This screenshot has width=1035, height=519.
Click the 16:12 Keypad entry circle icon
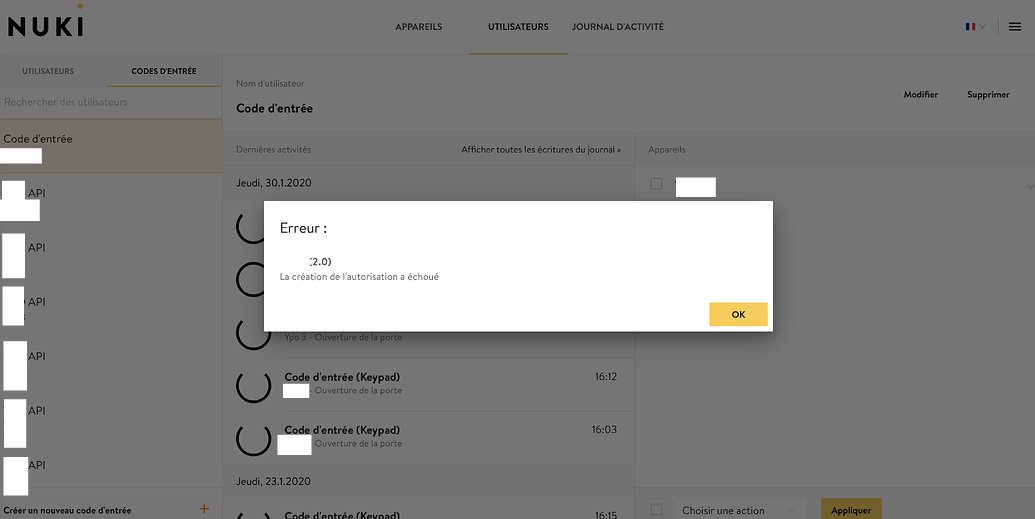click(x=253, y=385)
